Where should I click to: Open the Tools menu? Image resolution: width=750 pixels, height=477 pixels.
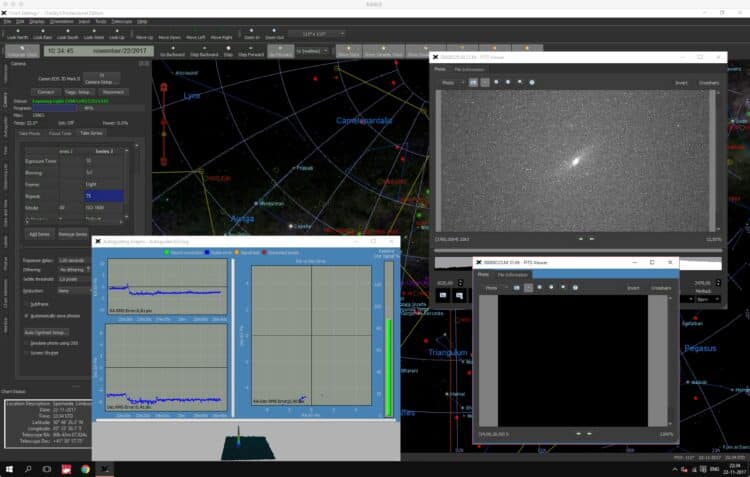click(x=101, y=22)
